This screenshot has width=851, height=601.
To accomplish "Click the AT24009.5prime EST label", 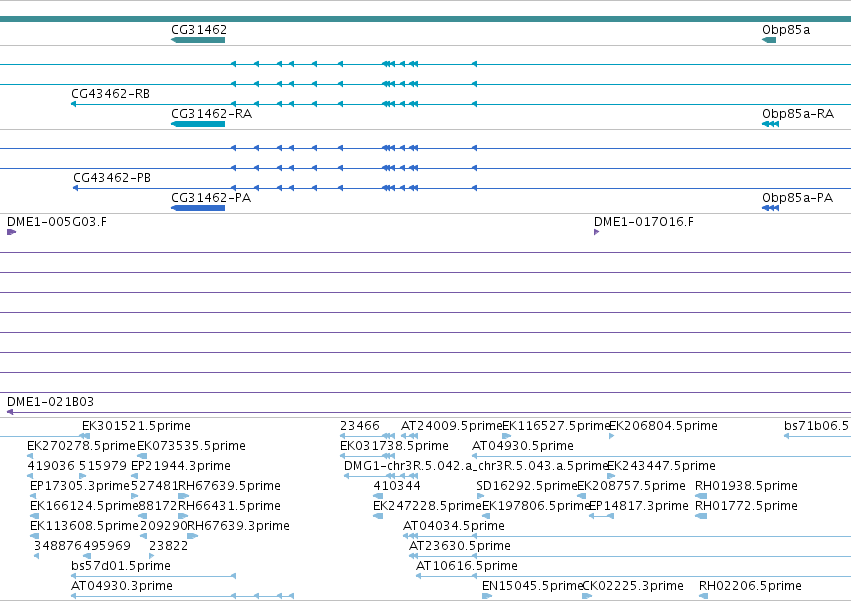I will tap(452, 426).
